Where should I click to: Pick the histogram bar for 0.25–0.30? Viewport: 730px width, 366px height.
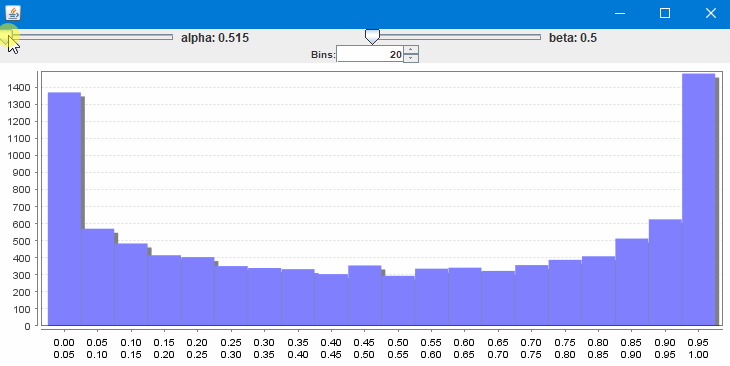231,295
